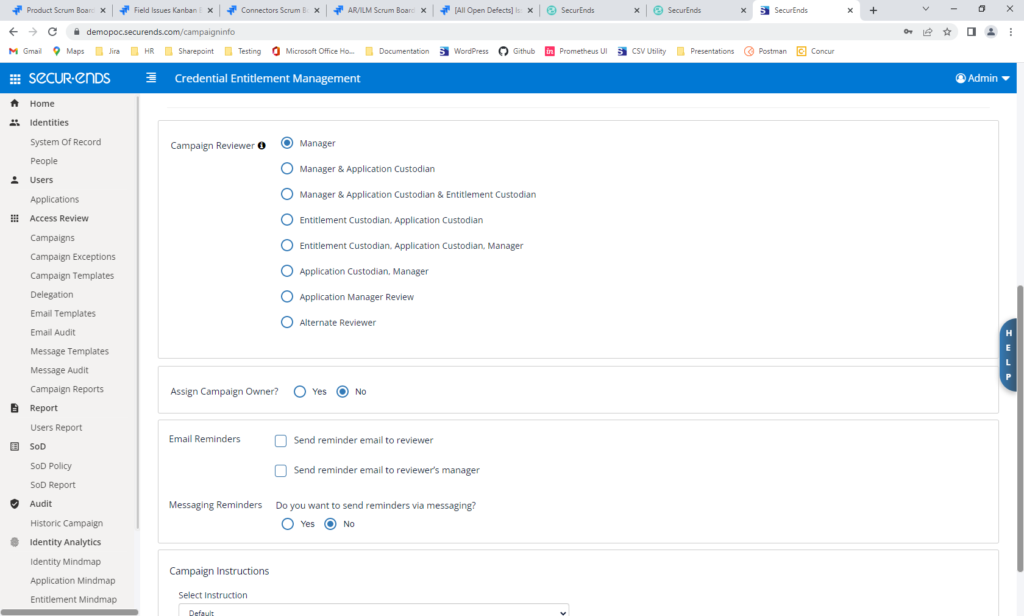Open Campaign Templates in the sidebar
1024x616 pixels.
[x=72, y=276]
